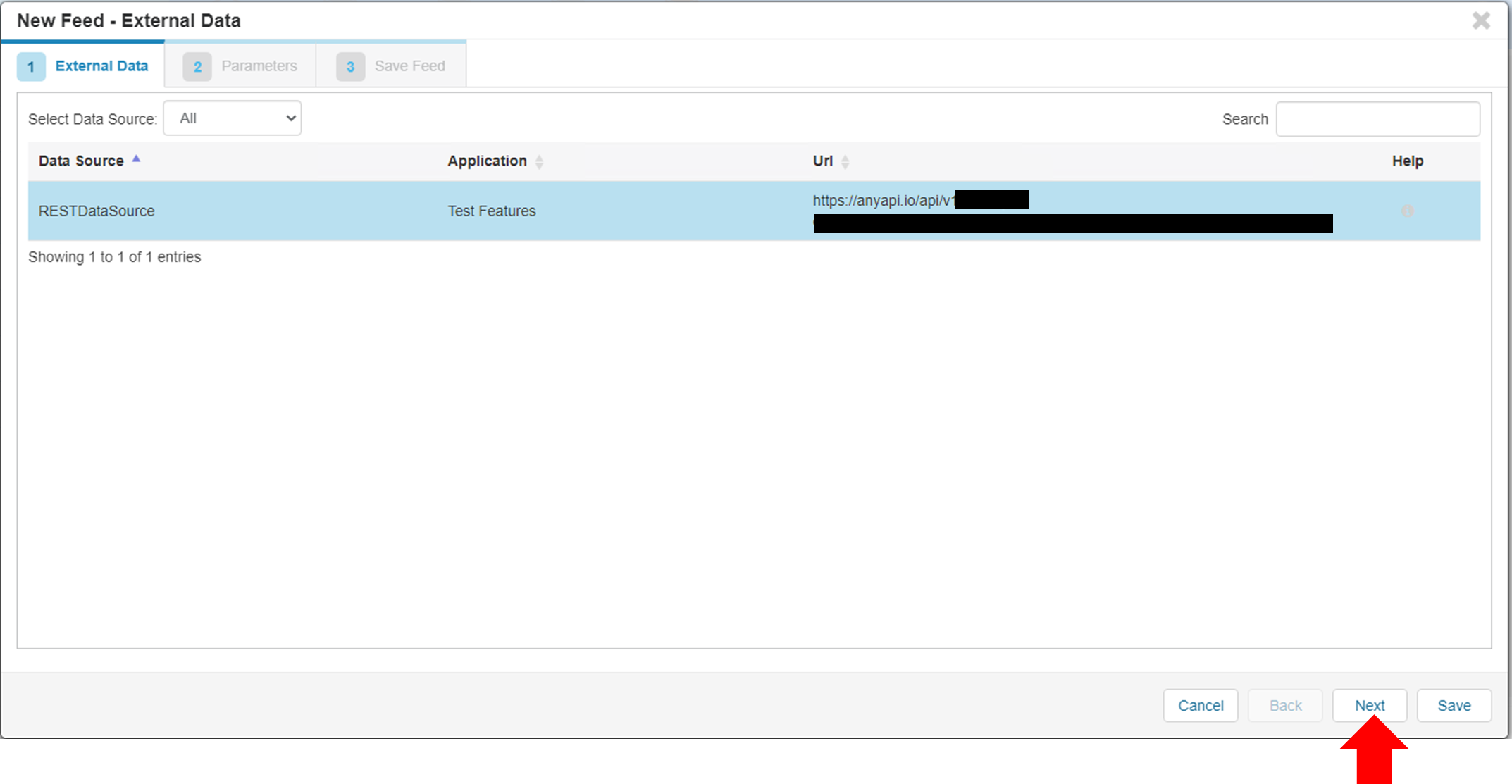Click the ascending sort triangle on Data Source
1512x784 pixels.
click(x=135, y=159)
